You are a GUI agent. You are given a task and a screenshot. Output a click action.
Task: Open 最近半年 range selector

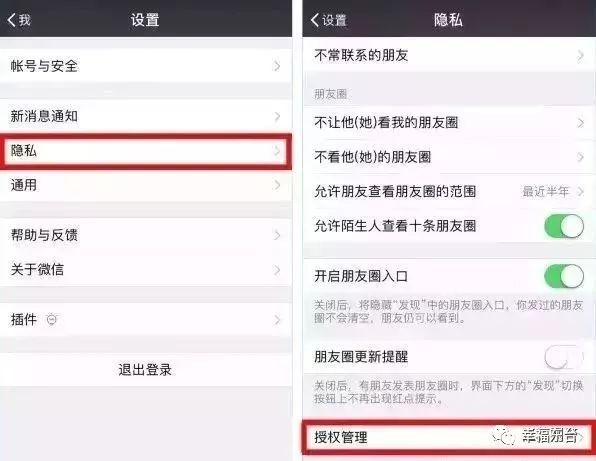[x=553, y=192]
